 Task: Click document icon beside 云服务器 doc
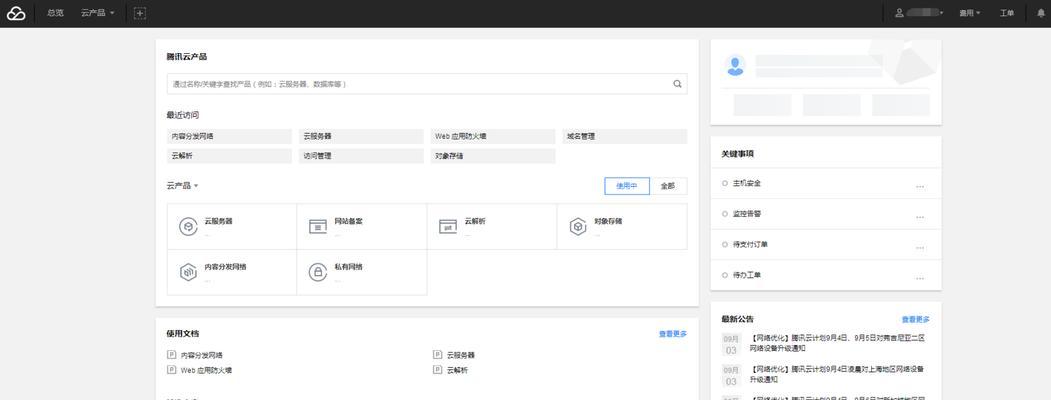click(x=438, y=355)
